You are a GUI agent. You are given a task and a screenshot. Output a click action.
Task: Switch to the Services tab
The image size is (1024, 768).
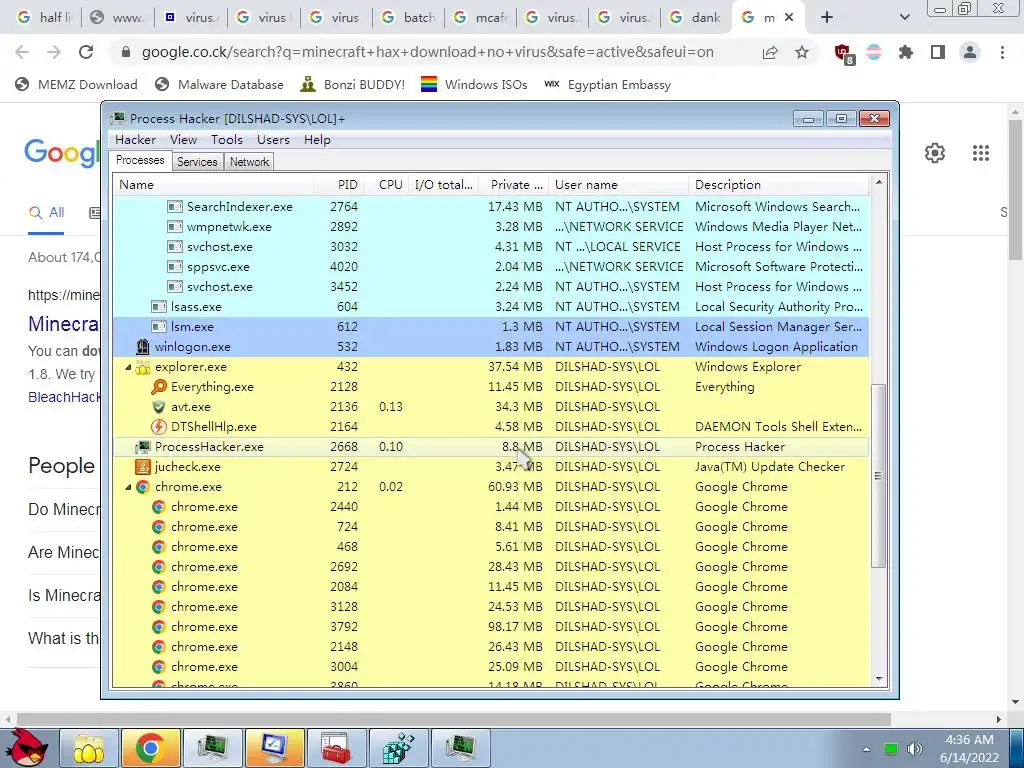[x=197, y=162]
